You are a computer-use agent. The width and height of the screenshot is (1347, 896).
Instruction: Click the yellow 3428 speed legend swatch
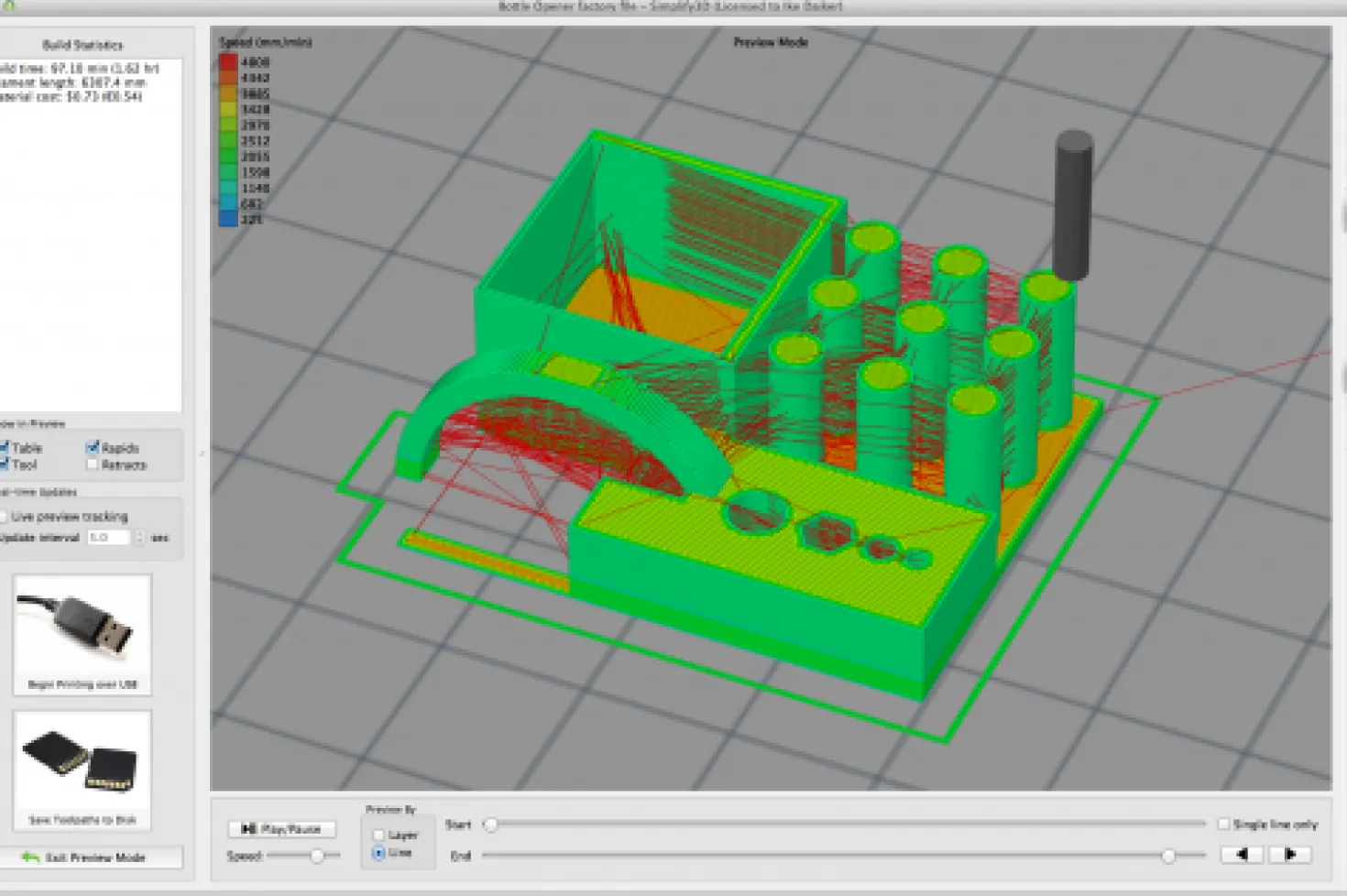click(228, 109)
